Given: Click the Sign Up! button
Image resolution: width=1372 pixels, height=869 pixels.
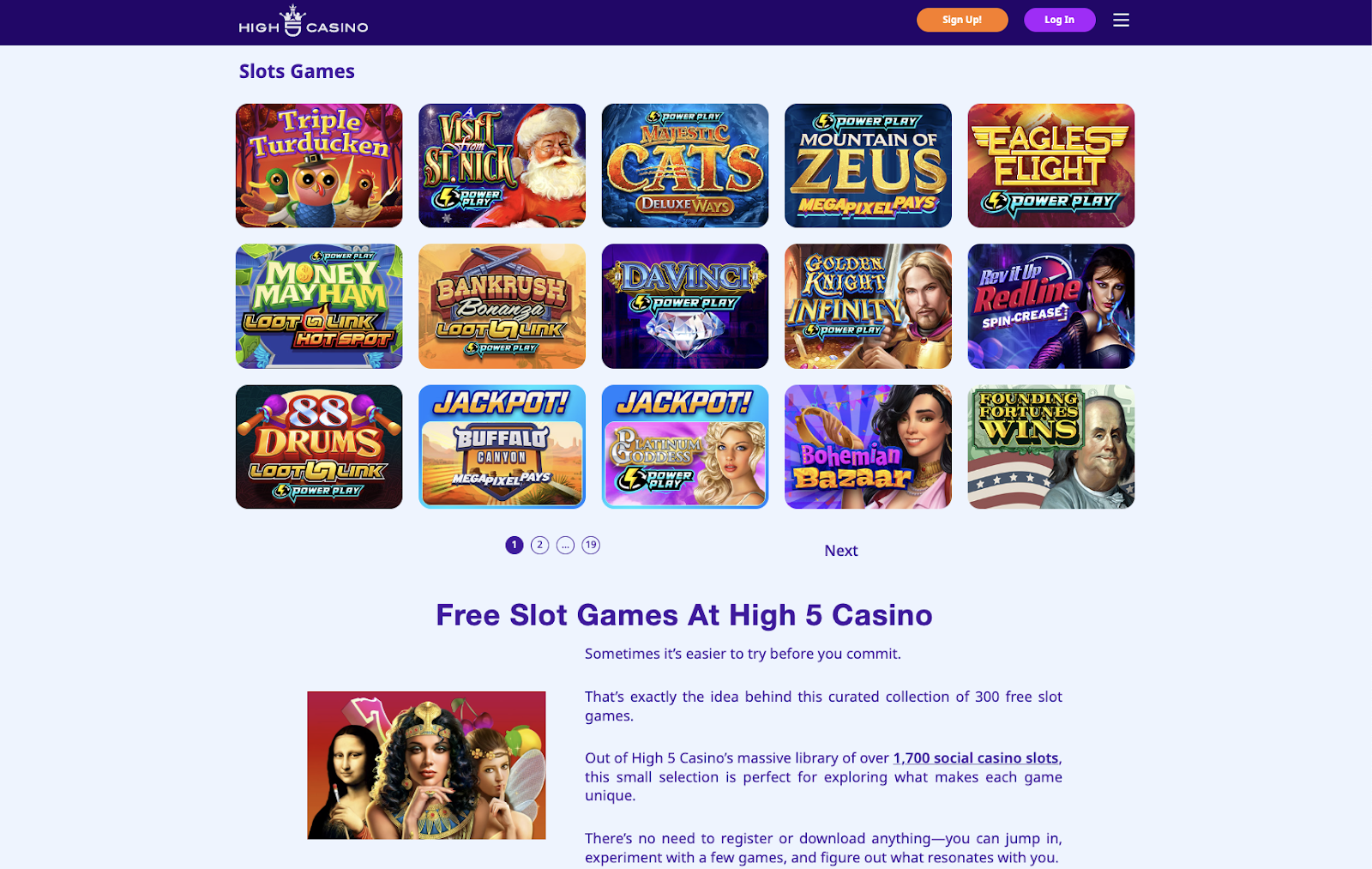Looking at the screenshot, I should pyautogui.click(x=962, y=20).
